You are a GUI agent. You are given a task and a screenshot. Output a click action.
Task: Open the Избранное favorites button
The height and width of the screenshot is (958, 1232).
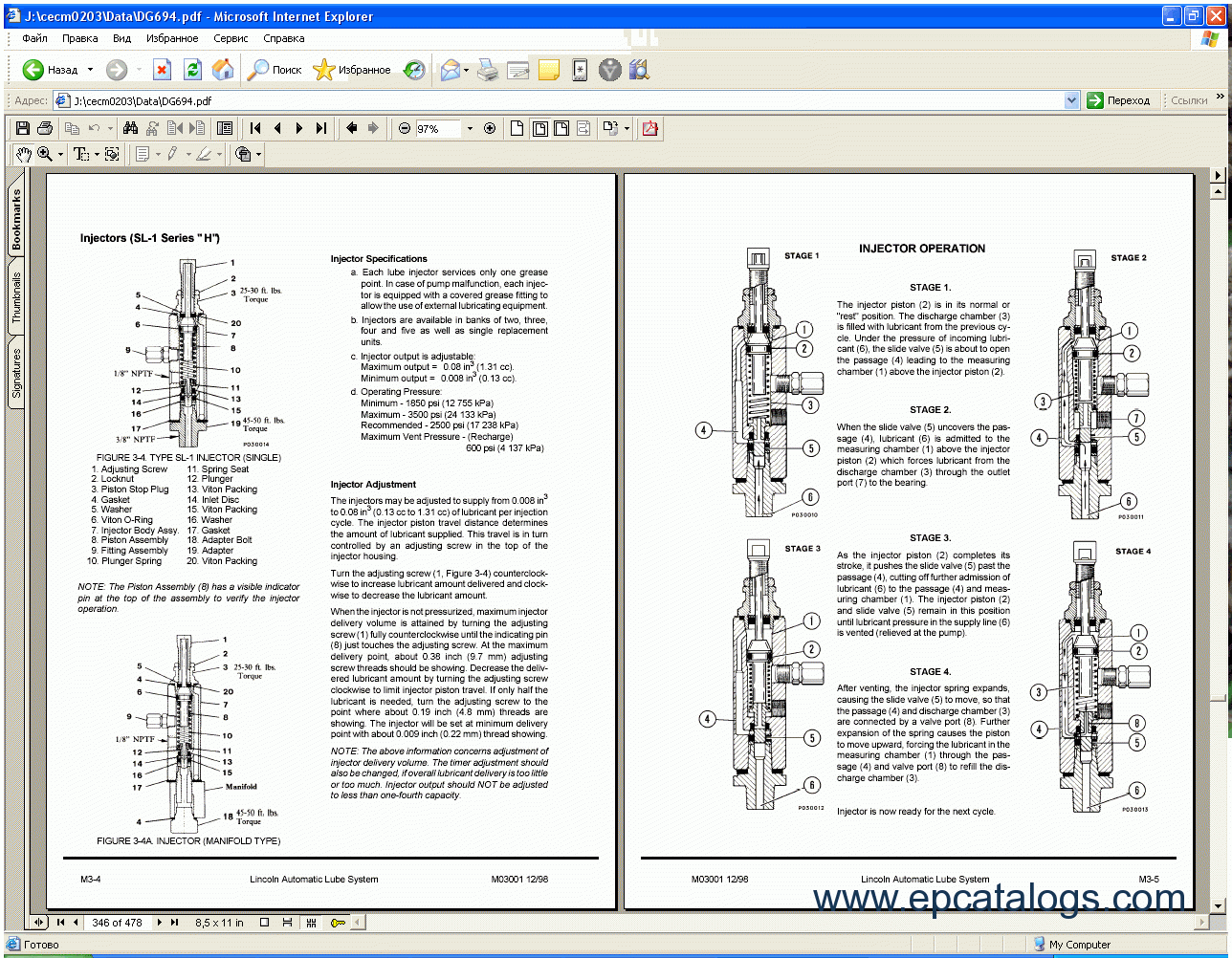[352, 70]
